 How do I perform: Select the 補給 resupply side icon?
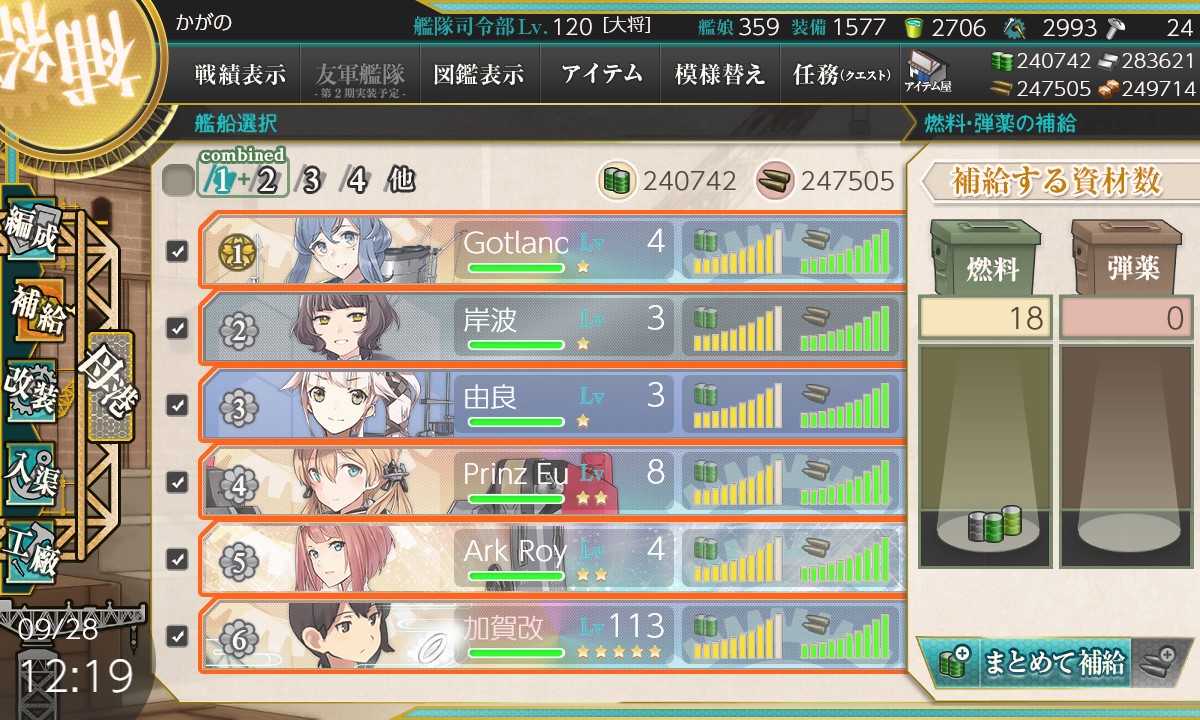click(32, 312)
